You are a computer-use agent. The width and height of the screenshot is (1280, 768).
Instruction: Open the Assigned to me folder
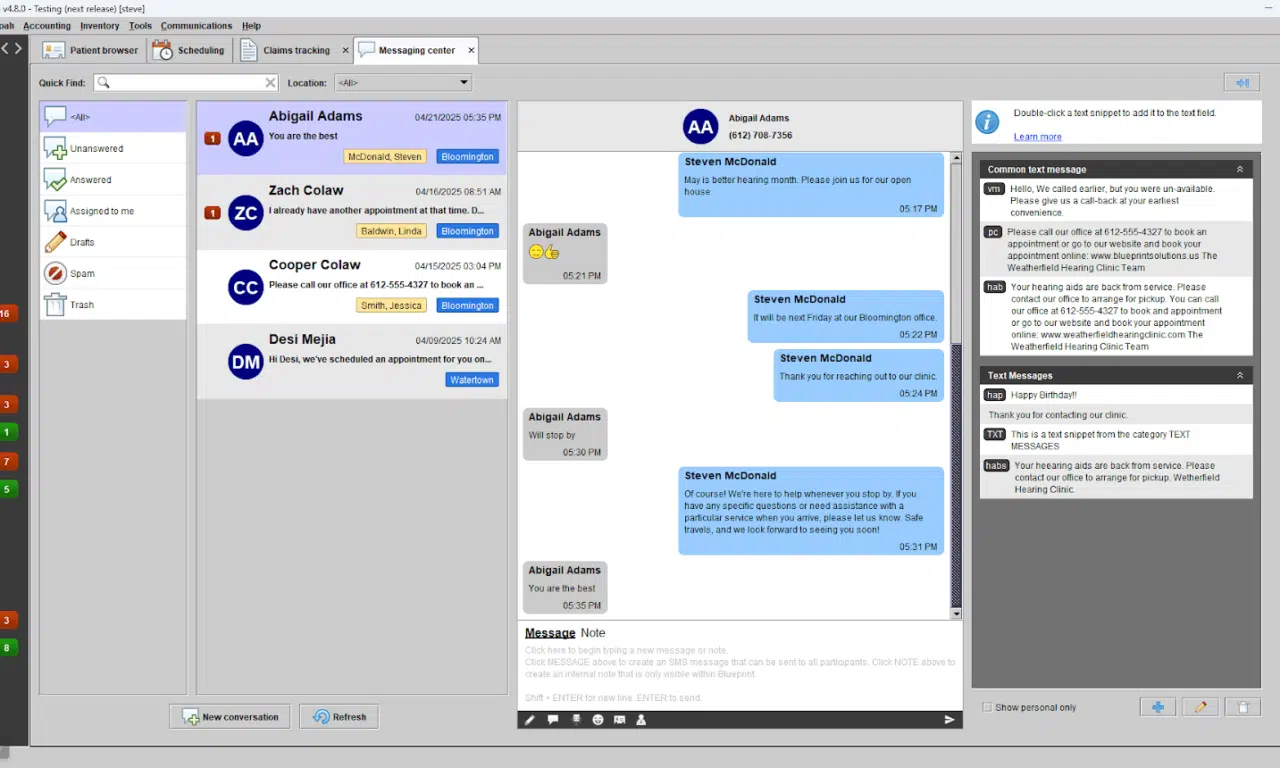(x=113, y=211)
